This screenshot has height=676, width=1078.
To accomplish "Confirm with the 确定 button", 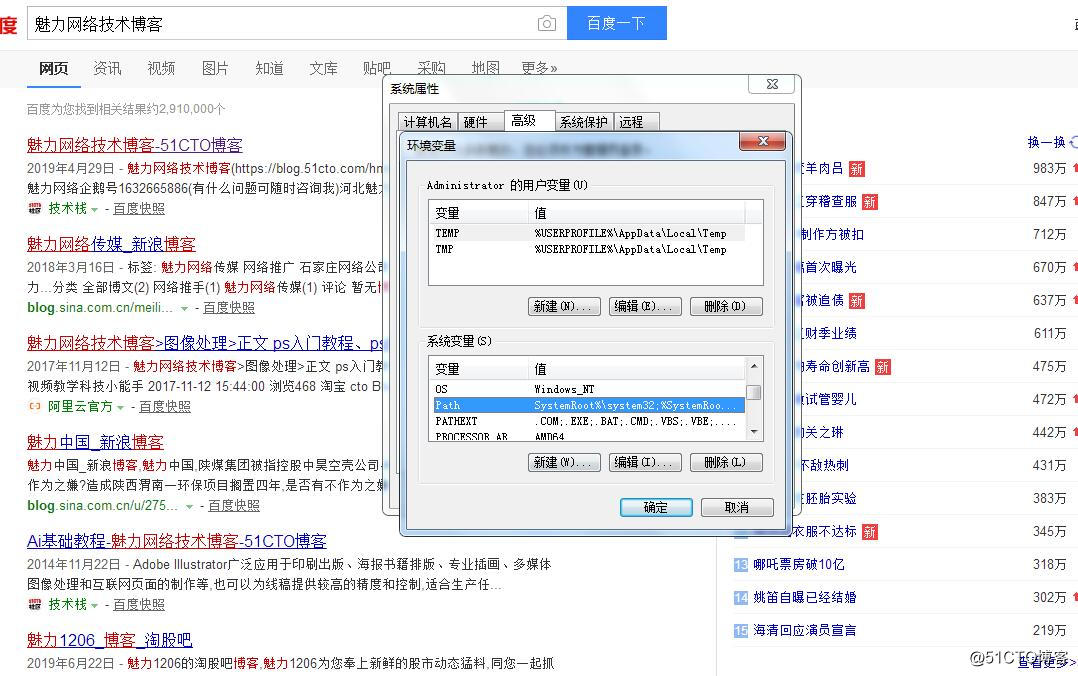I will tap(656, 508).
